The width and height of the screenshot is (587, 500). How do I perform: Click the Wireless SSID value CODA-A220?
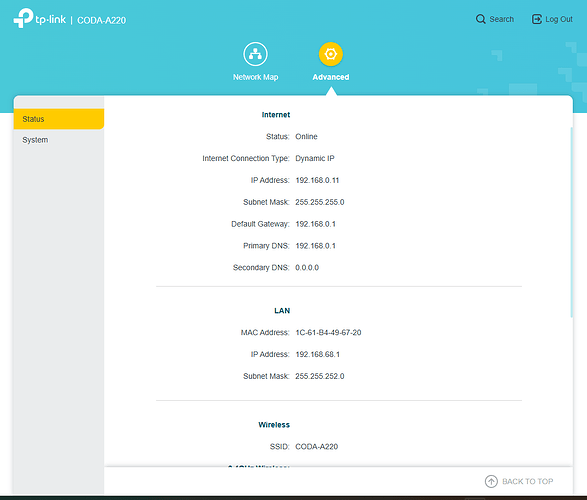(316, 446)
